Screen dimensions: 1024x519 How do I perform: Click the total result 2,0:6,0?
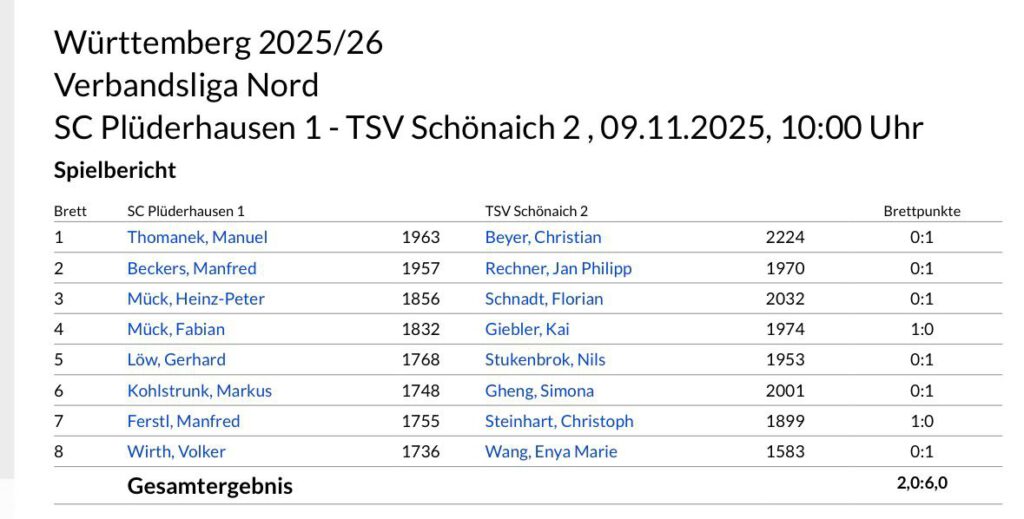921,484
